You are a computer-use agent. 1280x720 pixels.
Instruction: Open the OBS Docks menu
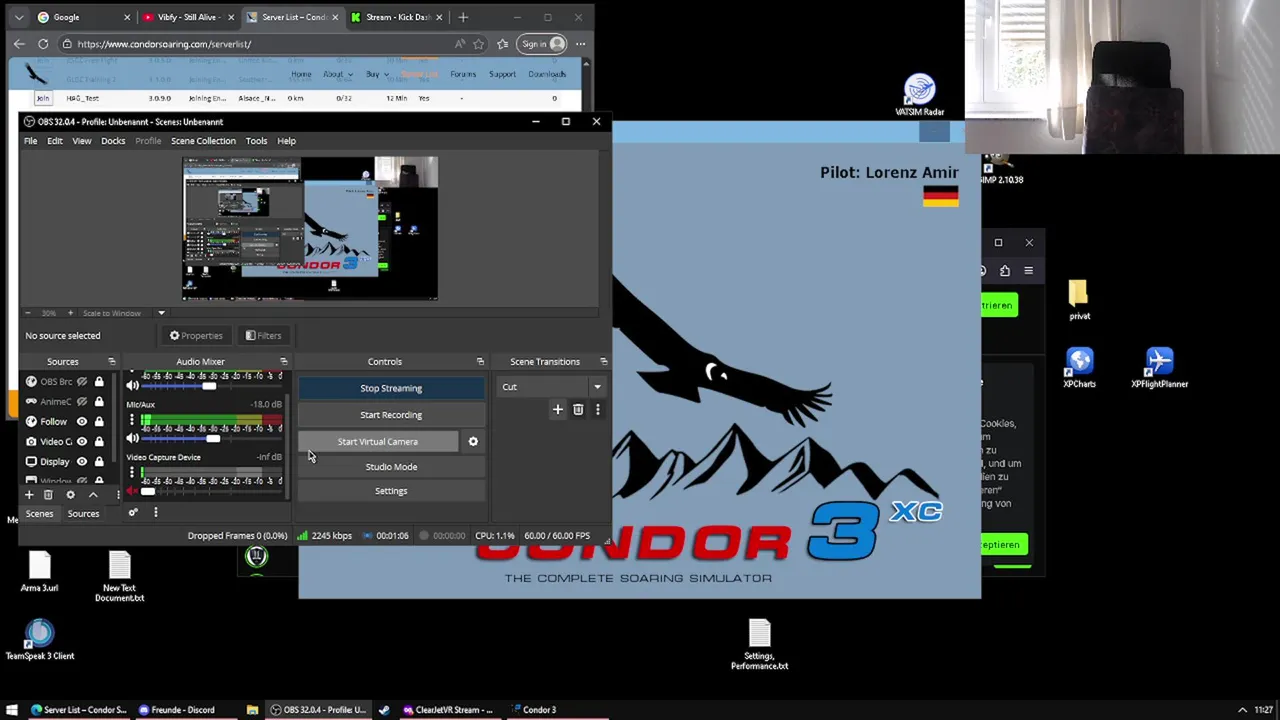point(113,141)
